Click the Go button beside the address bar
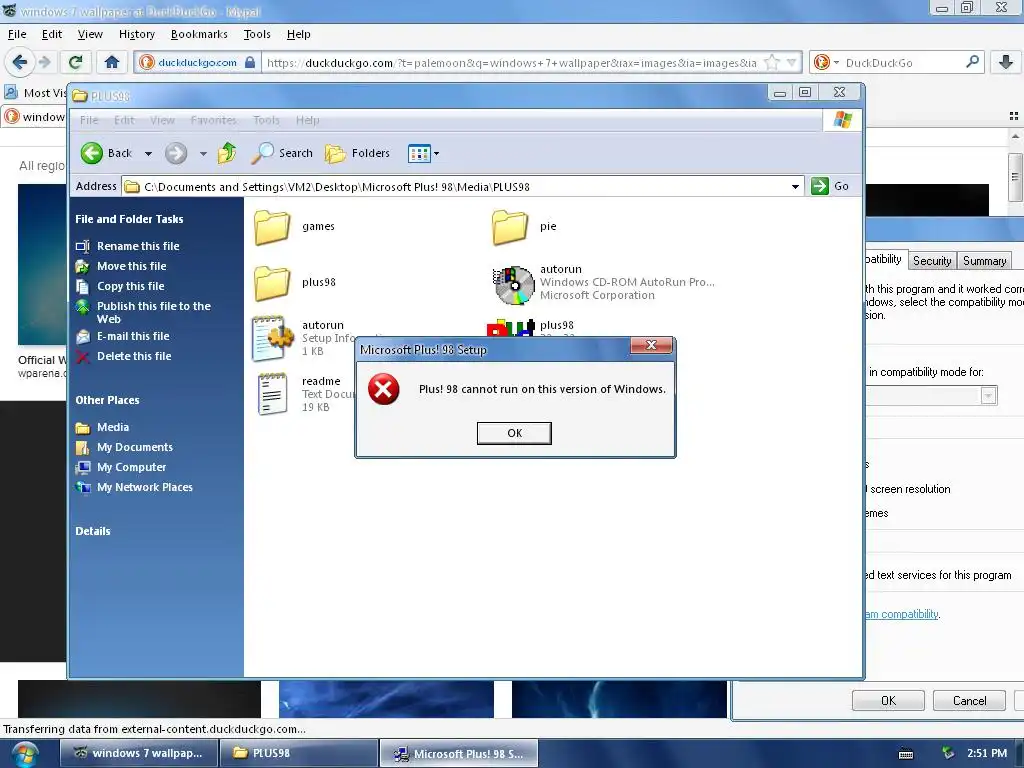The image size is (1024, 768). [x=830, y=186]
